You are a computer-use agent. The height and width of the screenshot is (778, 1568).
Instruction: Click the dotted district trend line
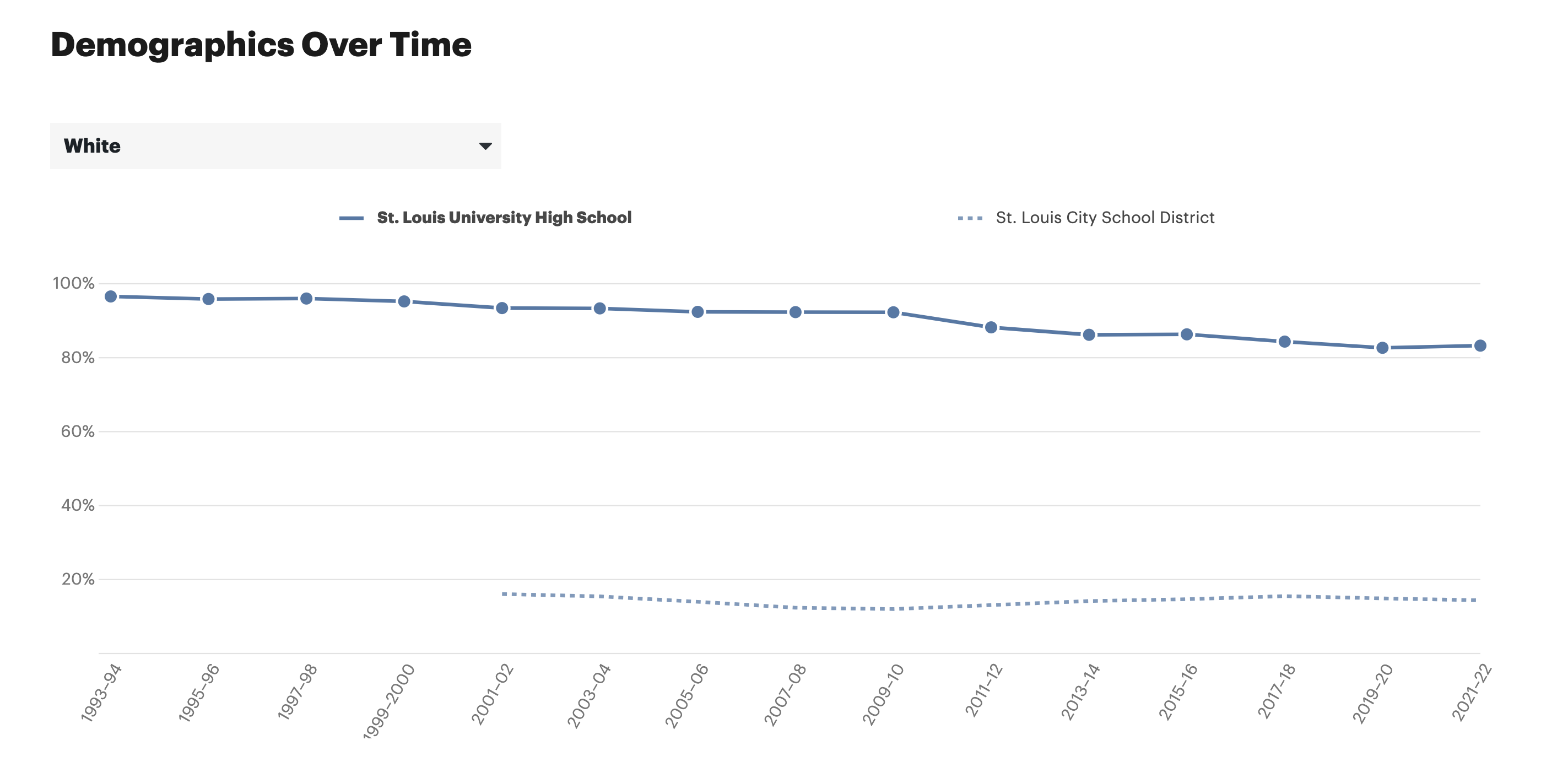coord(852,608)
